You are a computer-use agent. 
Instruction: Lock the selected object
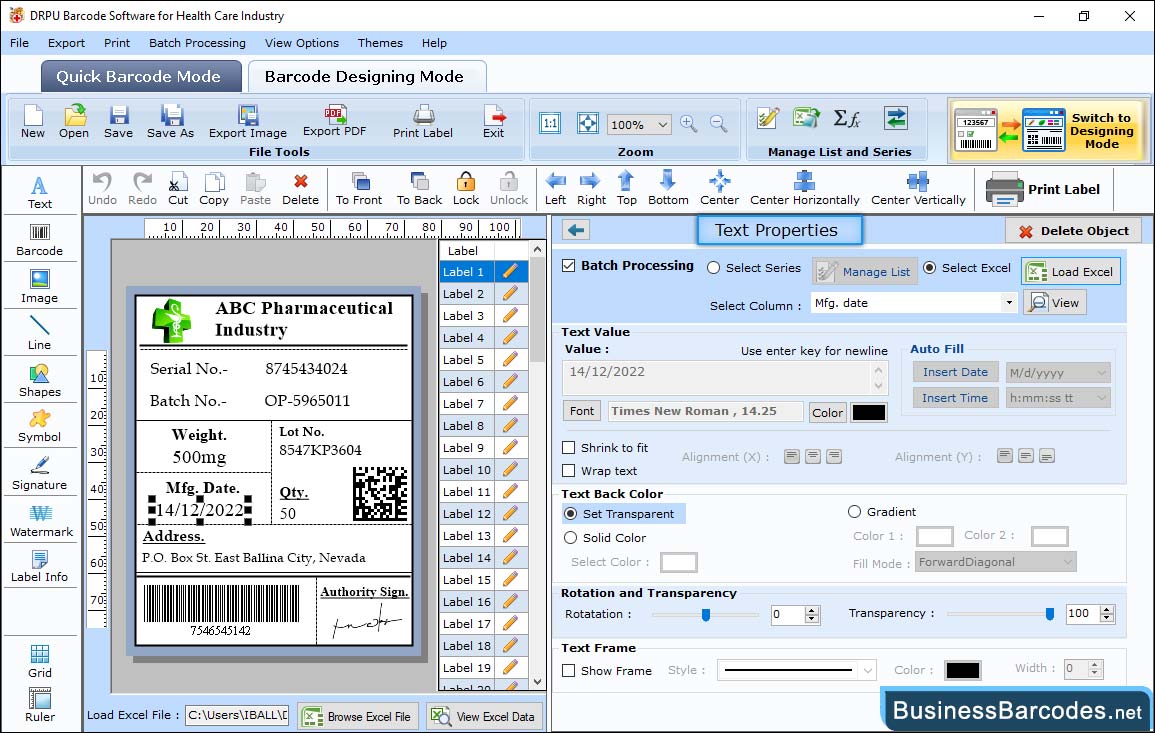(466, 189)
